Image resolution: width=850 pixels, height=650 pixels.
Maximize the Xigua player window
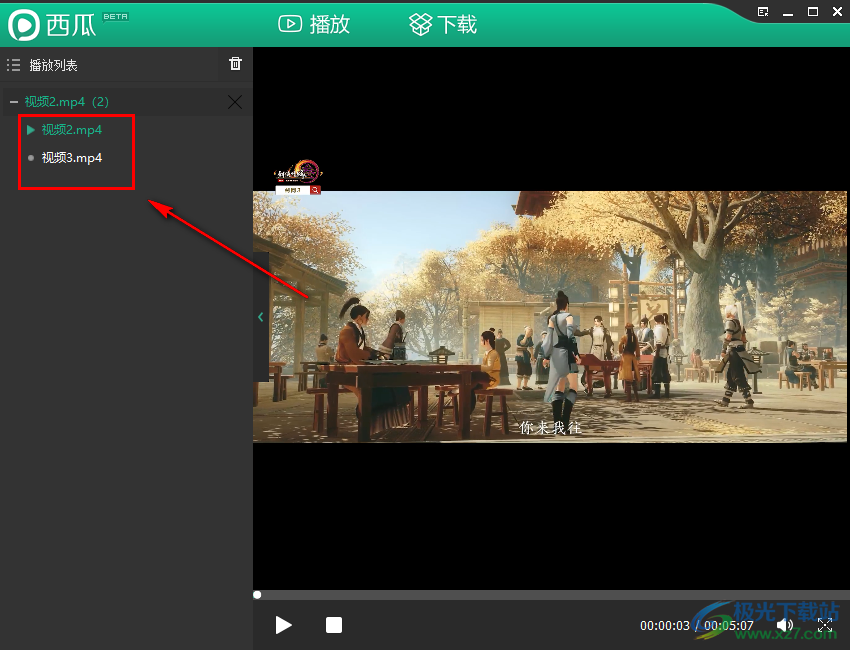tap(813, 12)
